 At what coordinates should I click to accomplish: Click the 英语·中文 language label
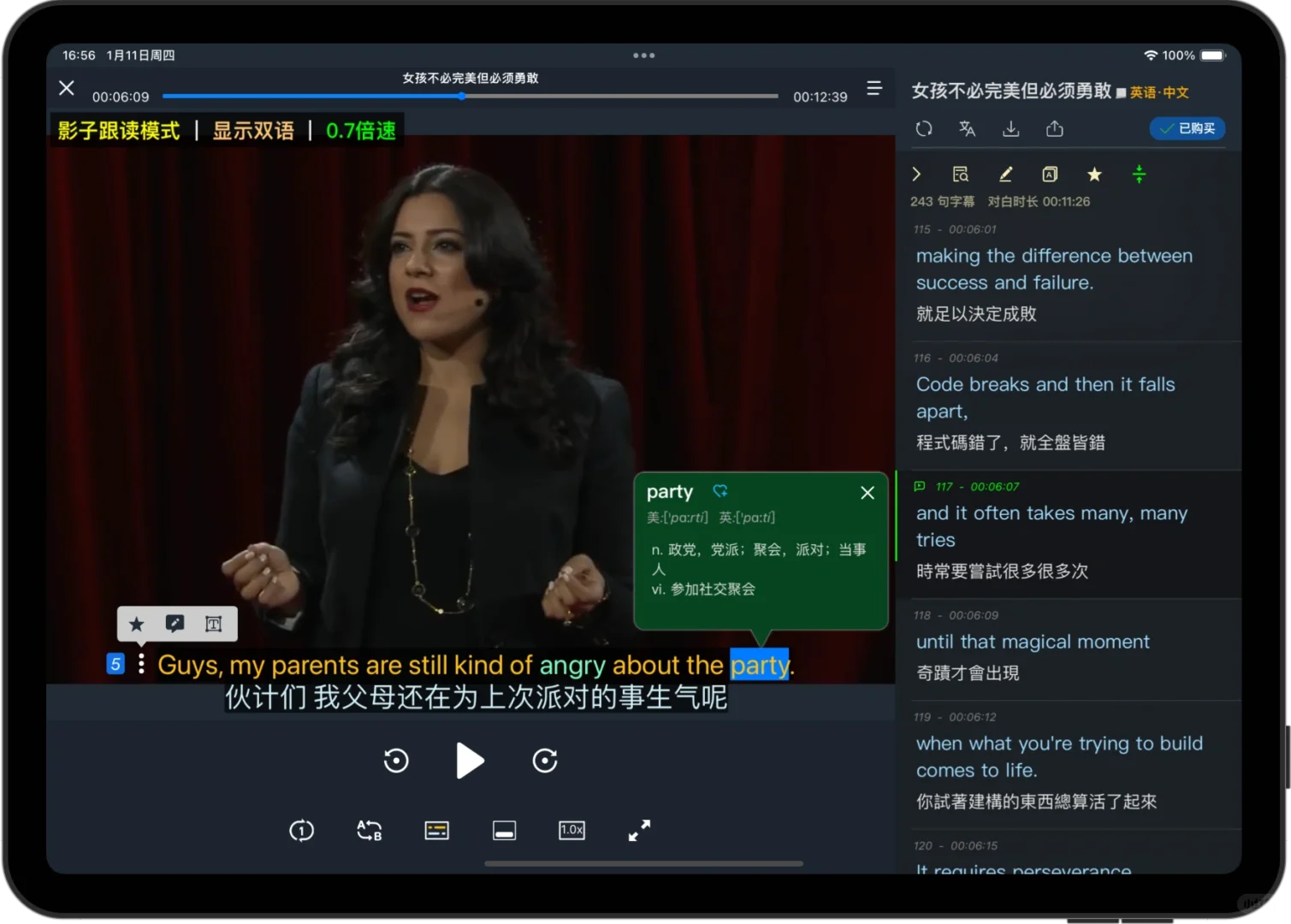coord(1159,92)
